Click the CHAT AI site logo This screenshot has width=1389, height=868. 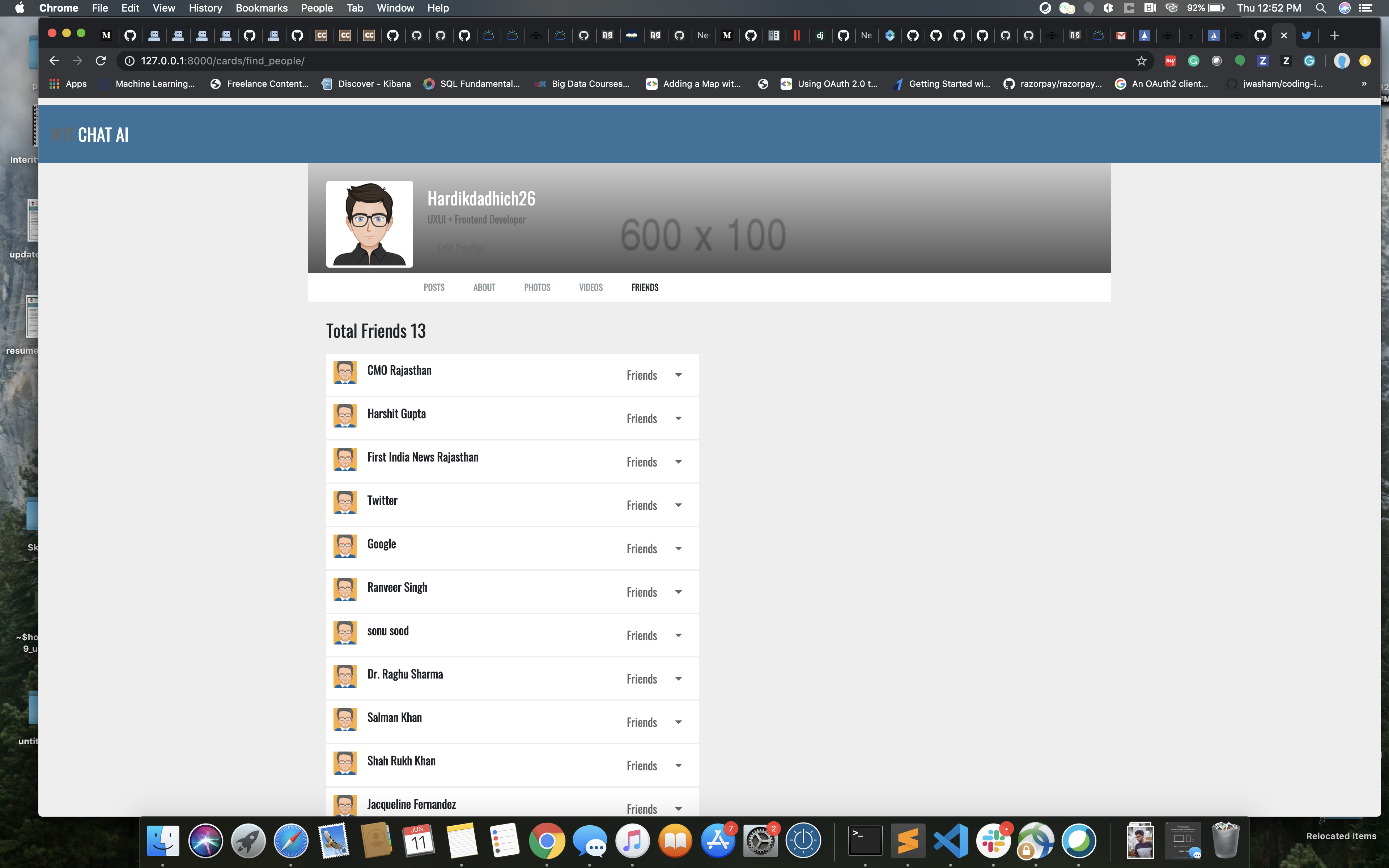[x=102, y=135]
